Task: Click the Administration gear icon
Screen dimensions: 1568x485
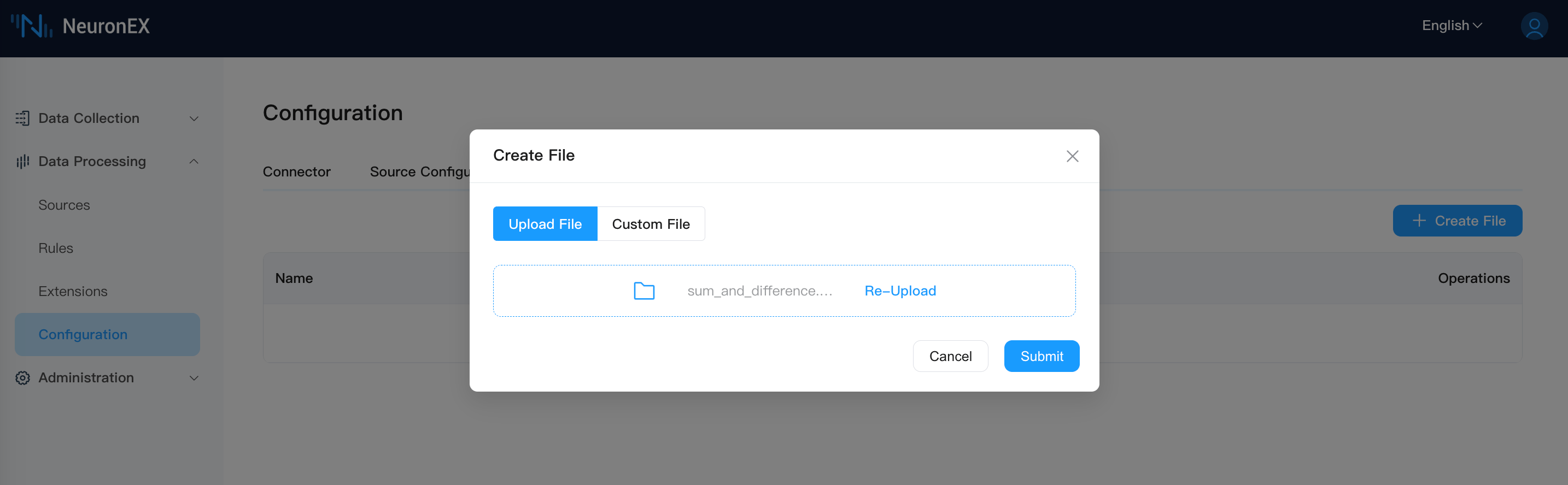Action: coord(22,378)
